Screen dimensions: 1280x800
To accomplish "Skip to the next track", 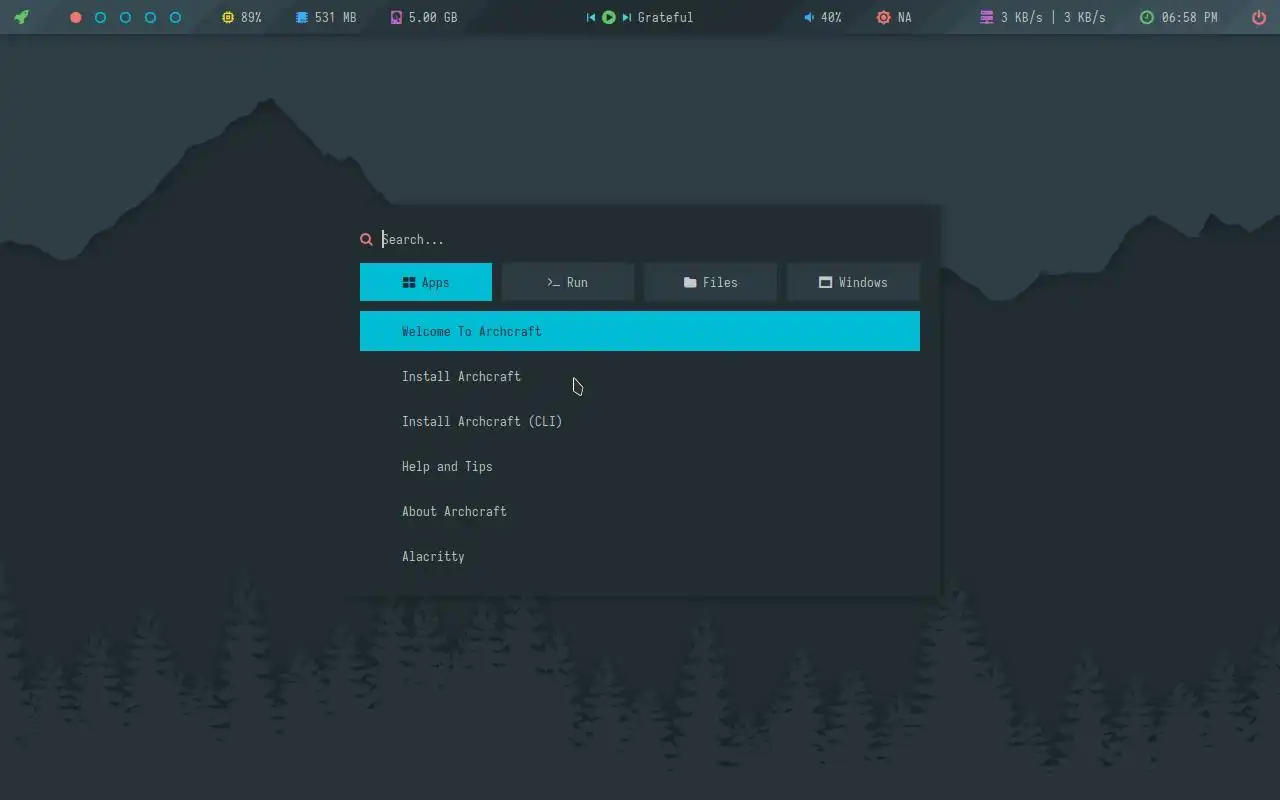I will (626, 17).
